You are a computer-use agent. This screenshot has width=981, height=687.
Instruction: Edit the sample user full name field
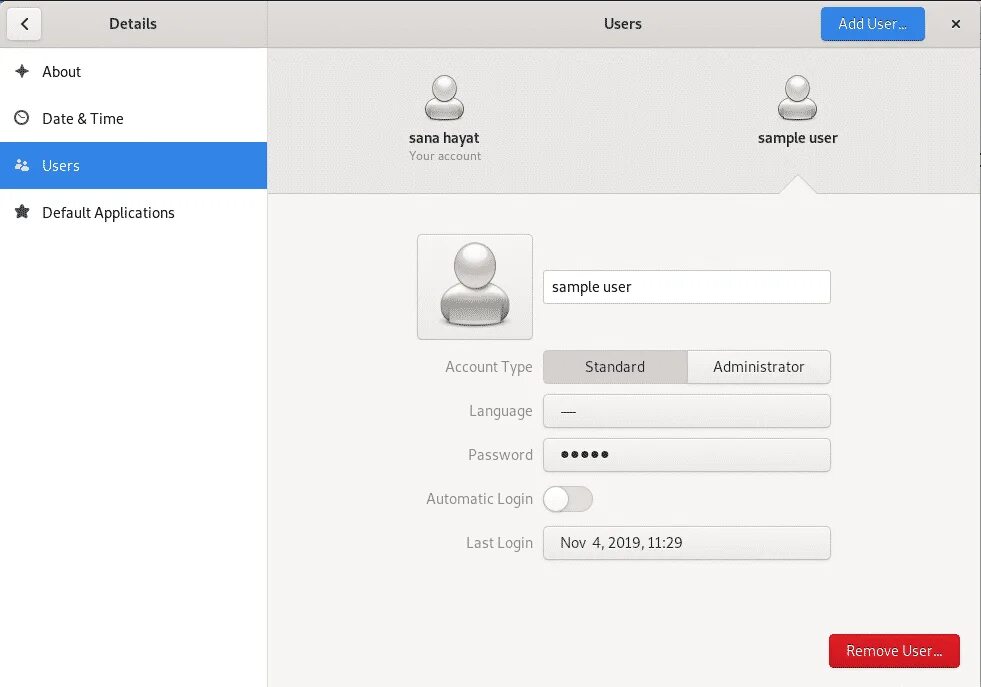click(x=687, y=287)
